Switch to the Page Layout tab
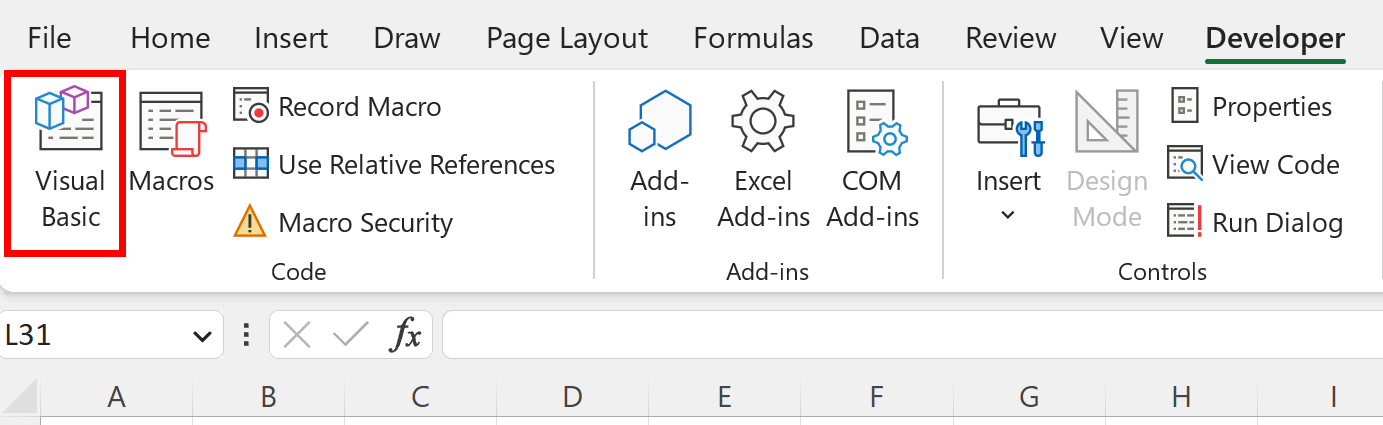This screenshot has width=1383, height=425. click(x=567, y=38)
